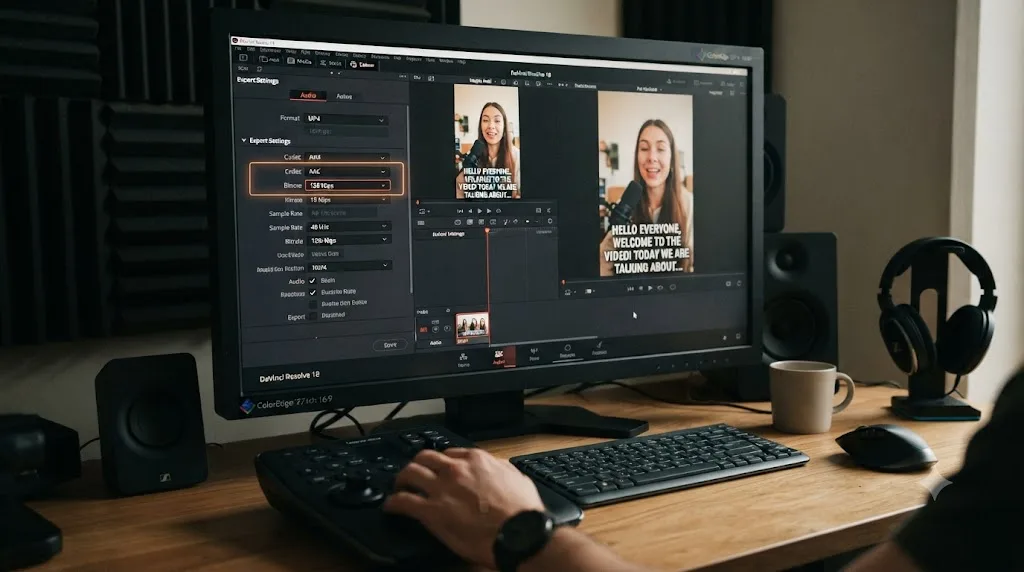Click the fullscreen icon under the small viewer

pos(538,211)
